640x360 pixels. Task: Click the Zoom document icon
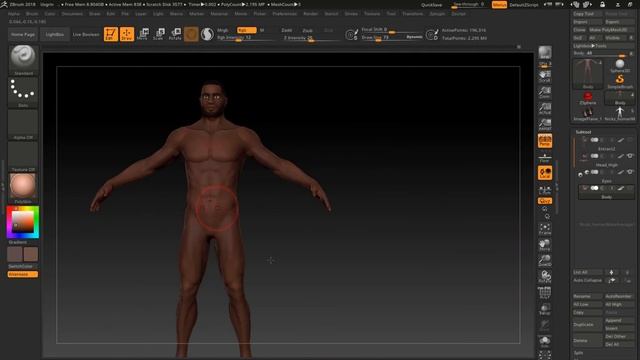545,92
